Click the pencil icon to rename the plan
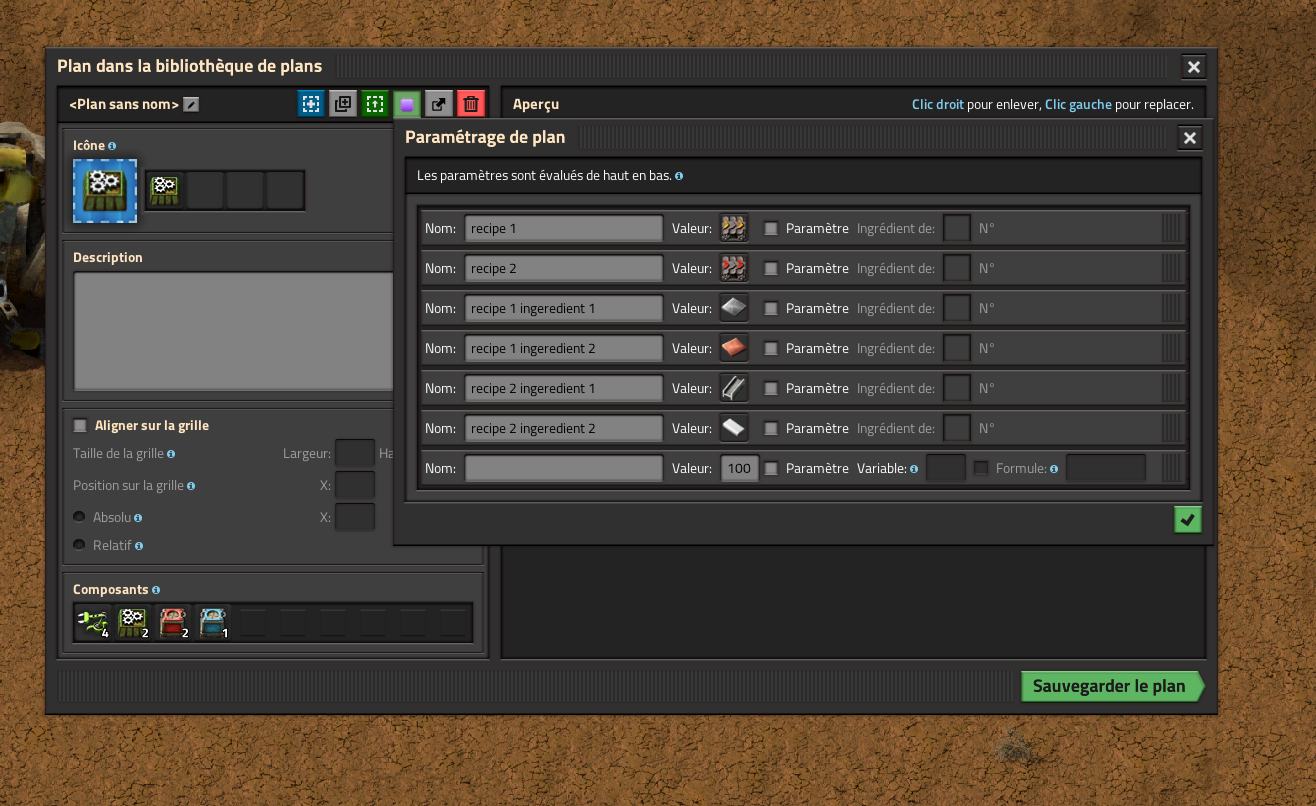1316x806 pixels. click(x=191, y=105)
